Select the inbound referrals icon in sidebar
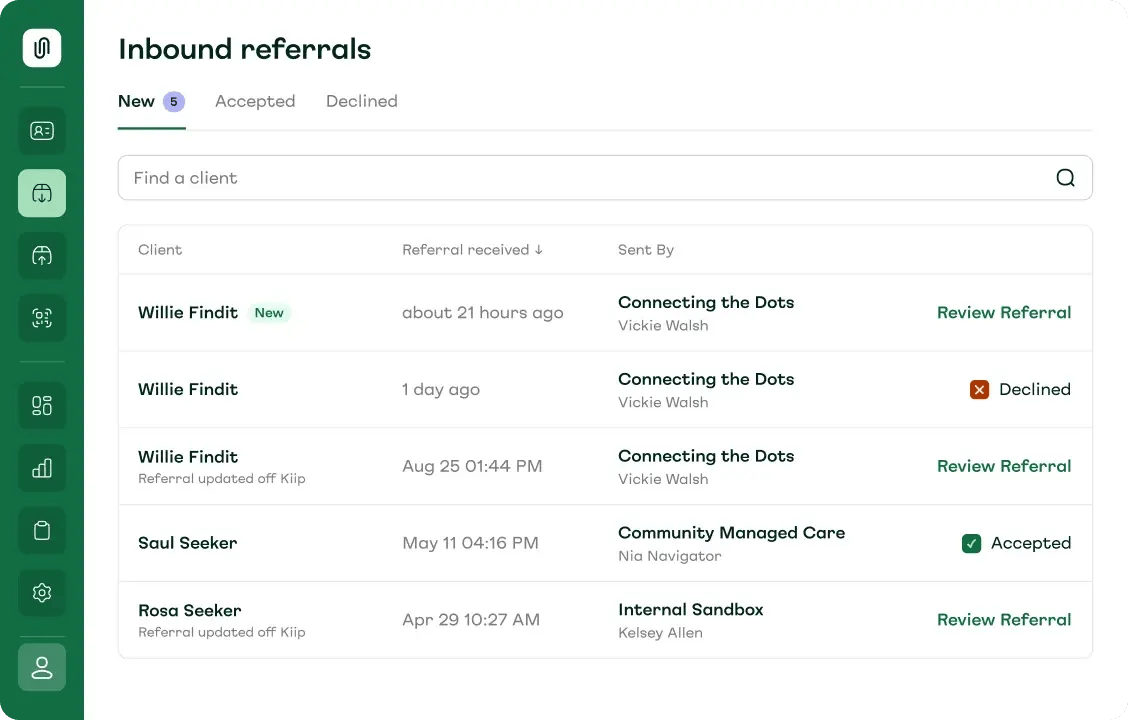Viewport: 1128px width, 720px height. click(x=42, y=193)
